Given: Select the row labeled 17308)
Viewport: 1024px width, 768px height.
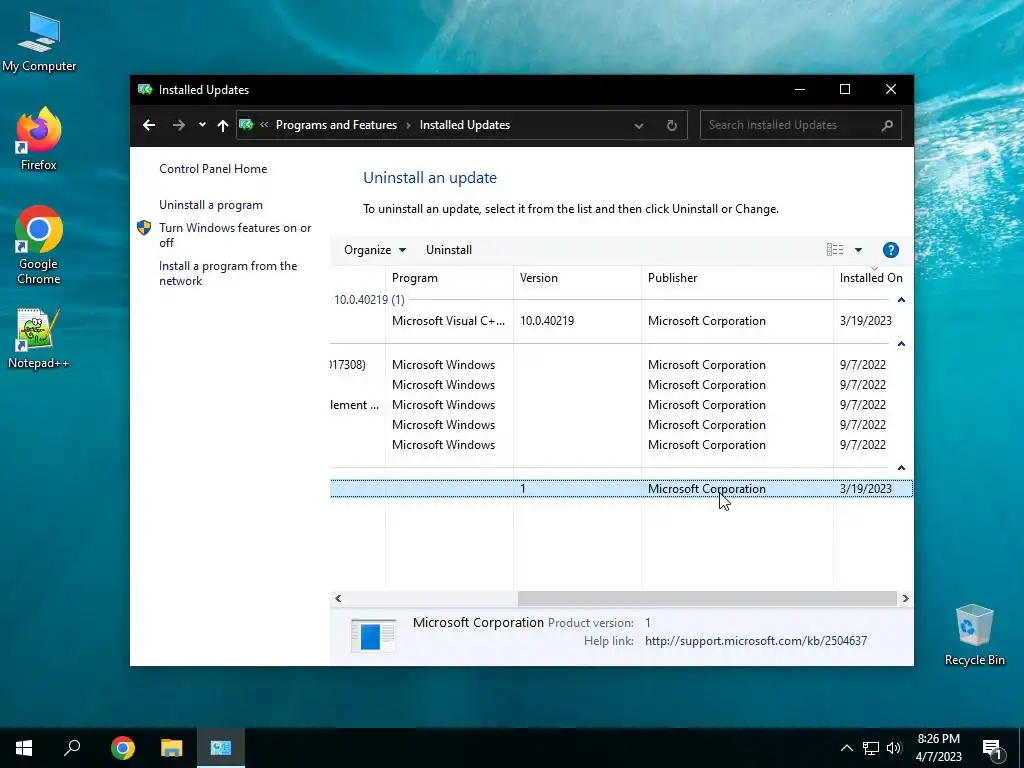Looking at the screenshot, I should click(x=622, y=364).
